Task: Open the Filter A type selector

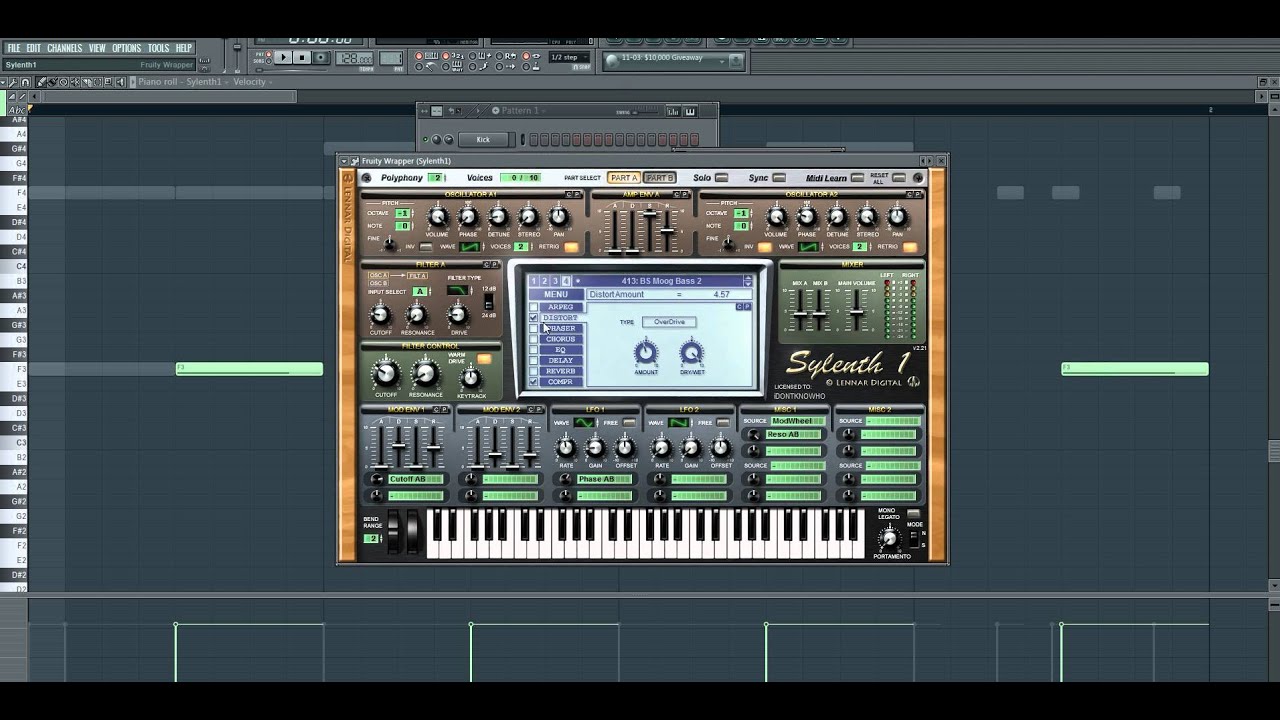Action: click(457, 291)
